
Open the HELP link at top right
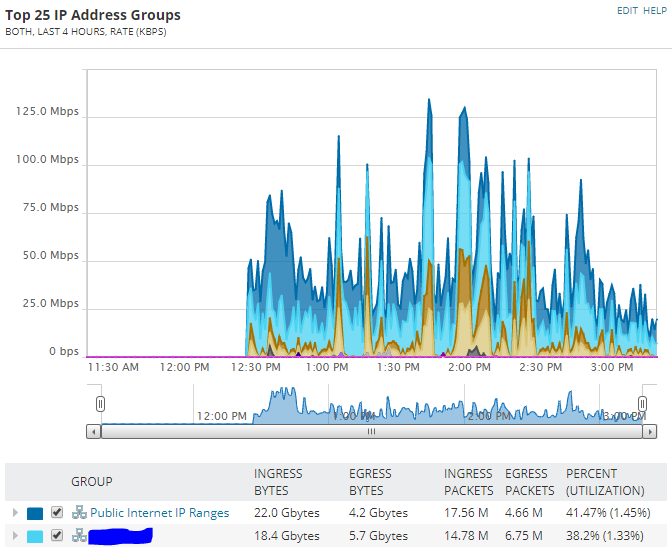[655, 11]
